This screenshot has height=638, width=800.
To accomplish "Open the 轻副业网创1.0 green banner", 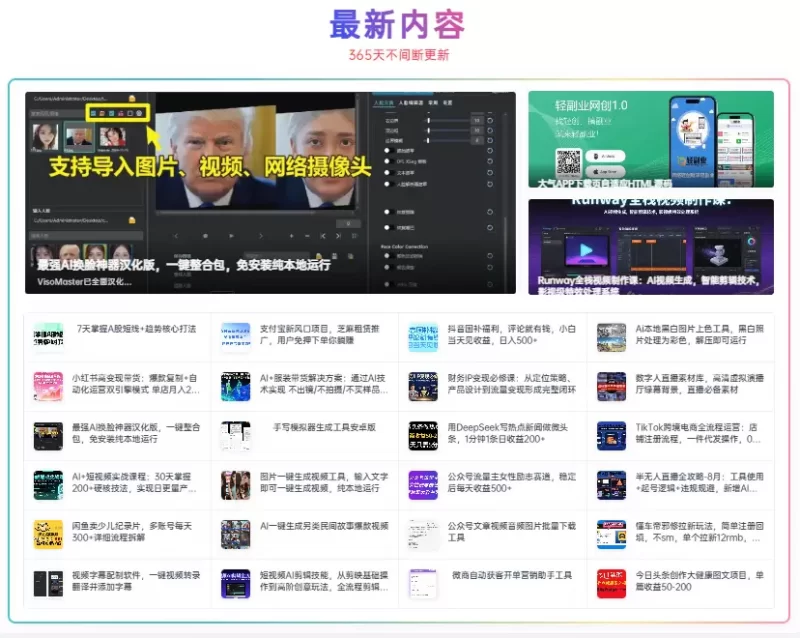I will 650,140.
